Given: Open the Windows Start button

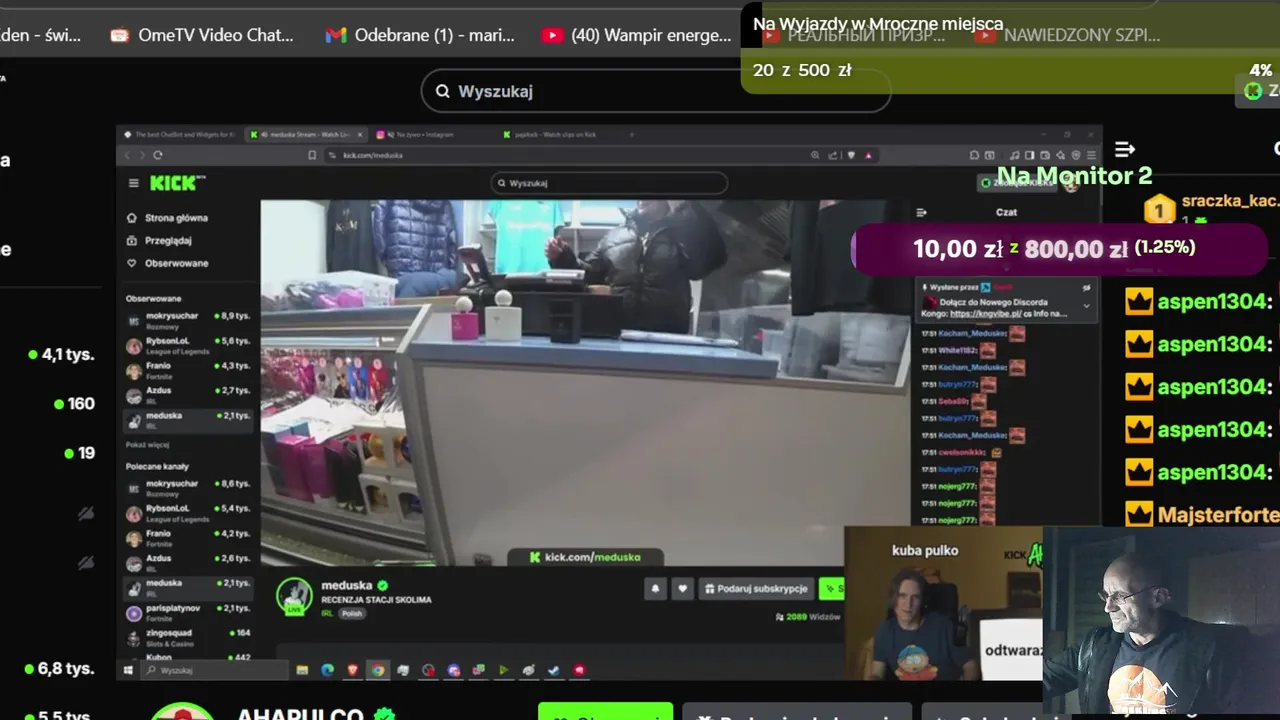Looking at the screenshot, I should coord(128,670).
